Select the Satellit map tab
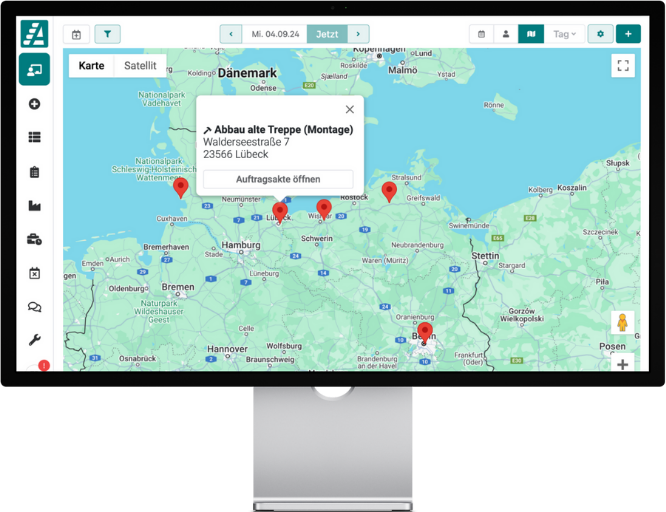666x512 pixels. [140, 66]
